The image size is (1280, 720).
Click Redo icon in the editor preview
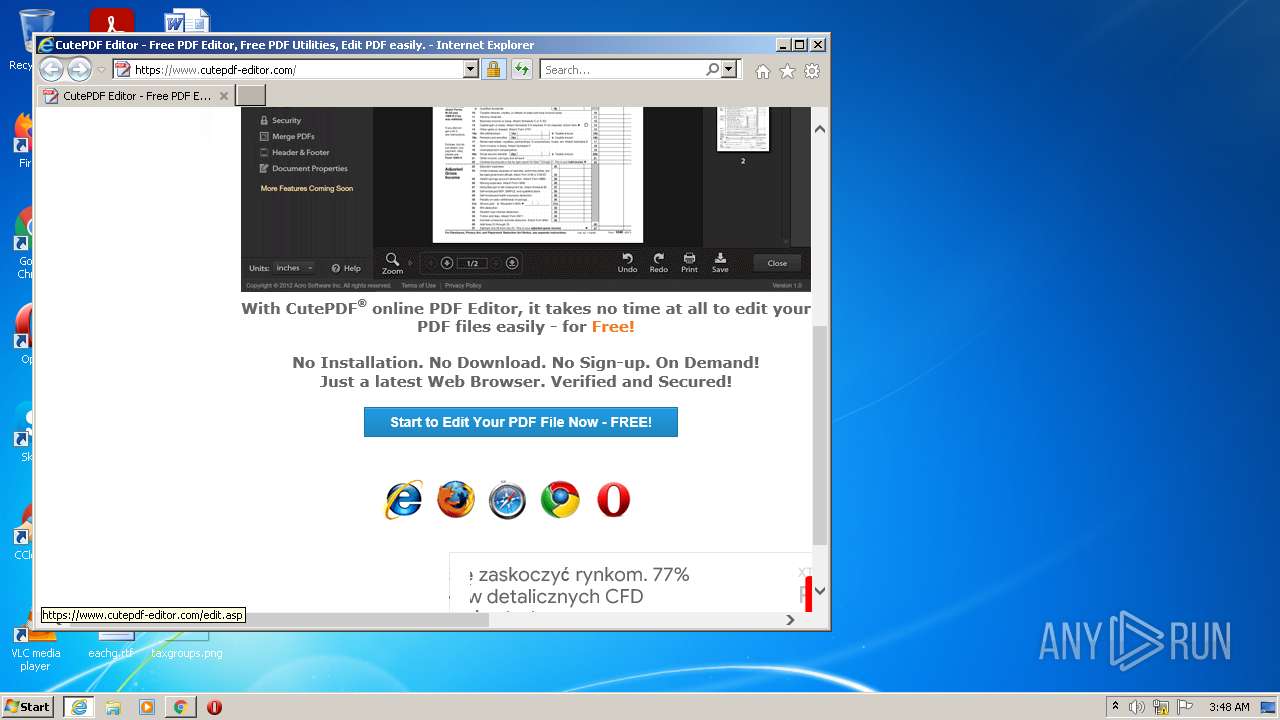(658, 263)
